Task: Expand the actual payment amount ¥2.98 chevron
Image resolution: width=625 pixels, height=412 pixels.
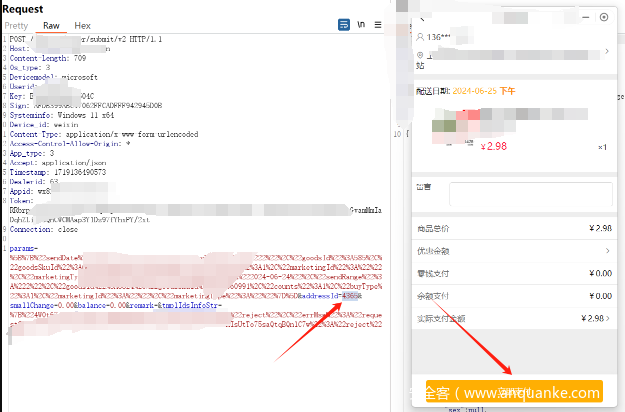Action: click(608, 318)
